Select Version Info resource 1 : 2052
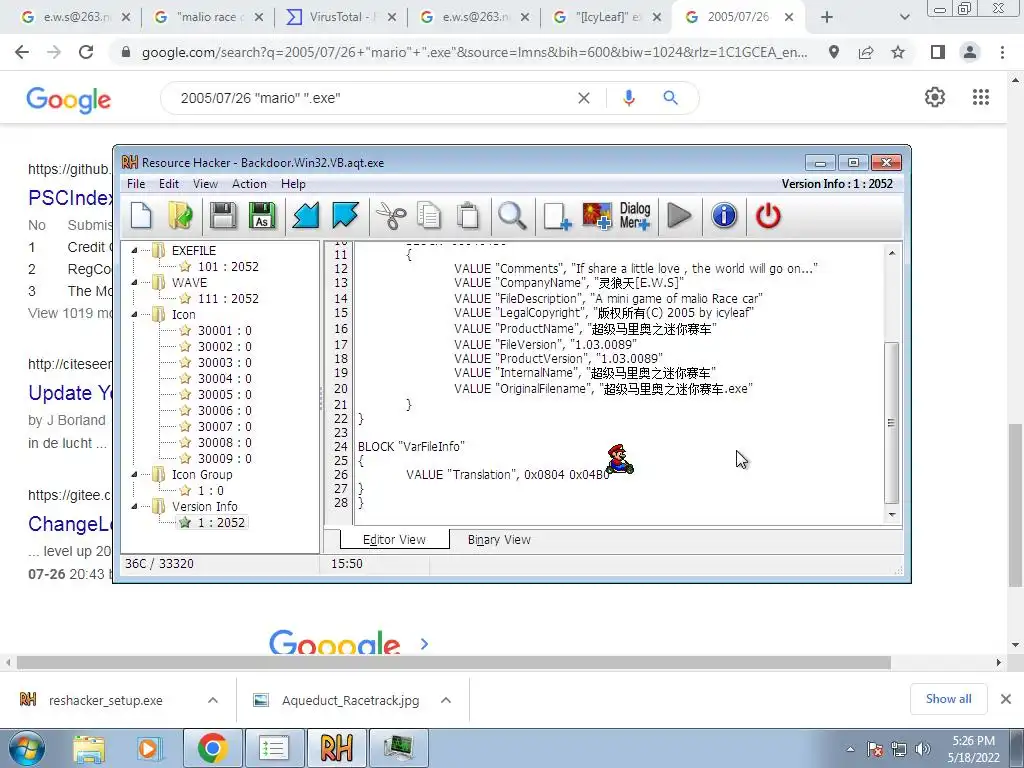 (221, 522)
